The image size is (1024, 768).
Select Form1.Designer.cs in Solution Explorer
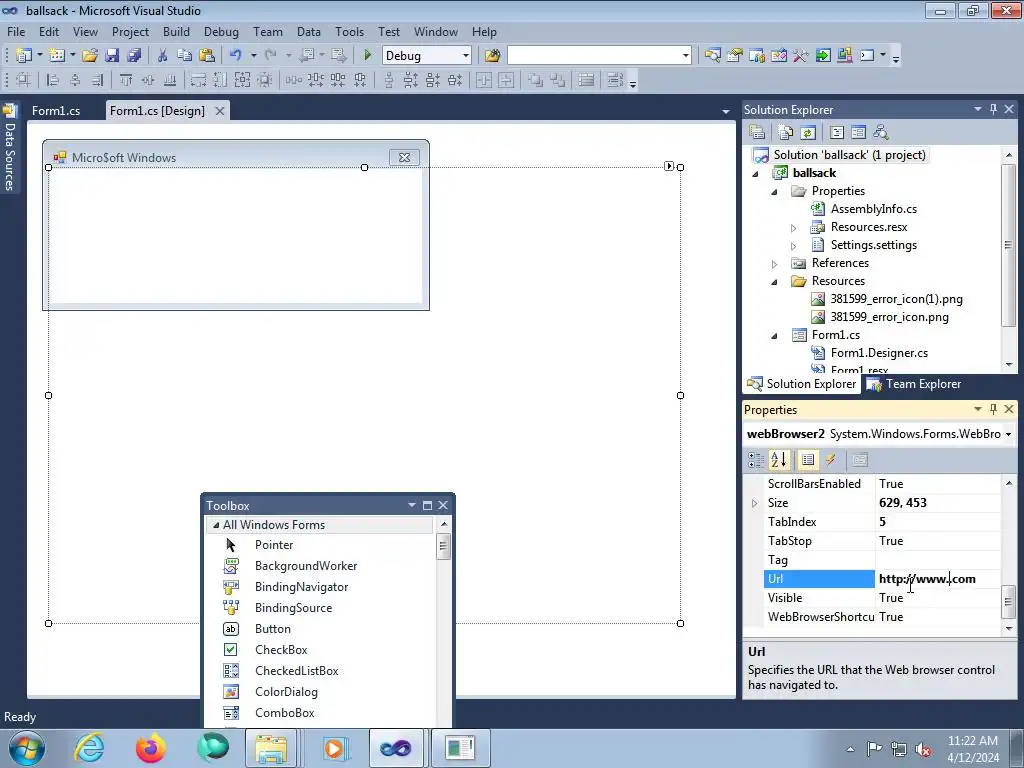pos(879,353)
